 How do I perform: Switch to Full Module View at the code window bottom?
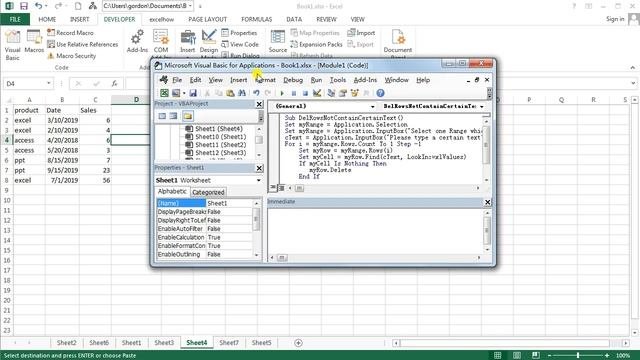point(281,188)
